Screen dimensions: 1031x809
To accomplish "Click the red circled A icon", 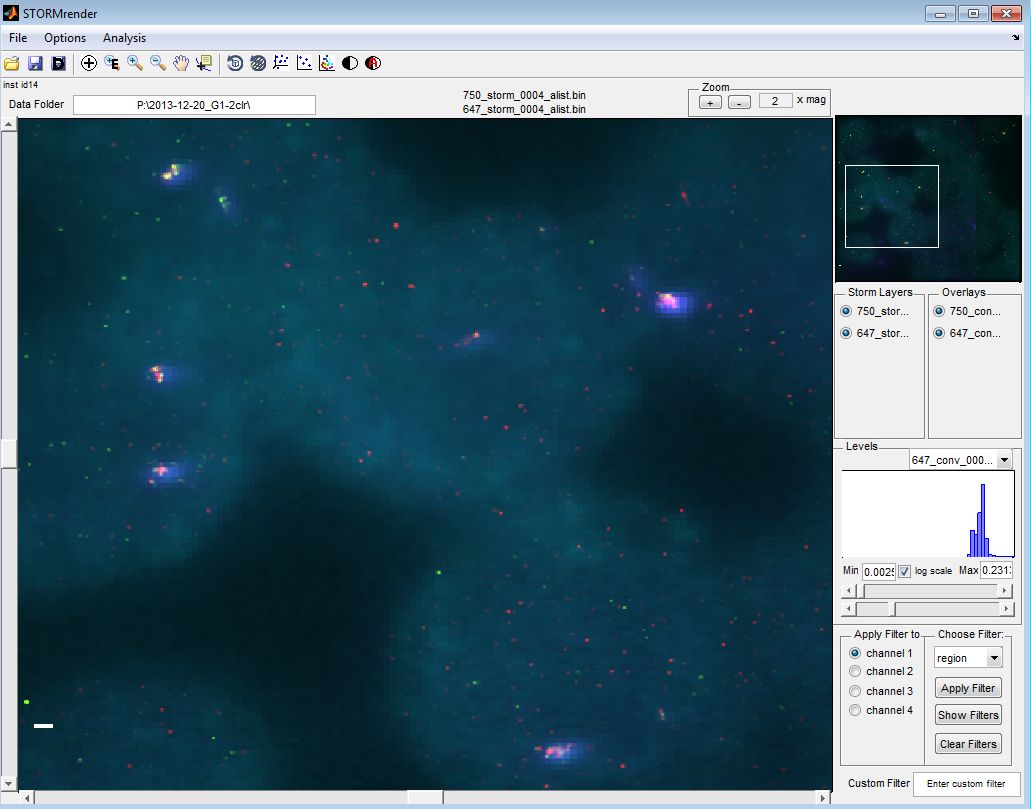I will tap(373, 63).
